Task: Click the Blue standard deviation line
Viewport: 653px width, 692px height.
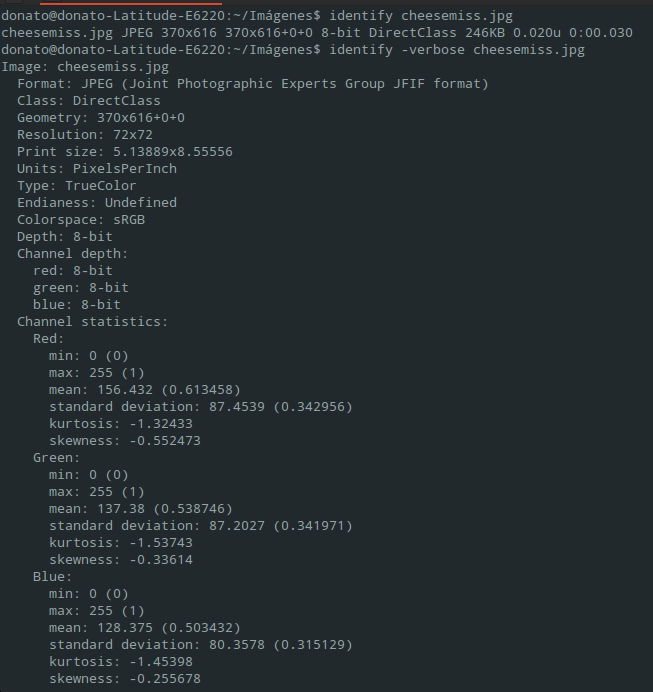Action: pyautogui.click(x=200, y=644)
